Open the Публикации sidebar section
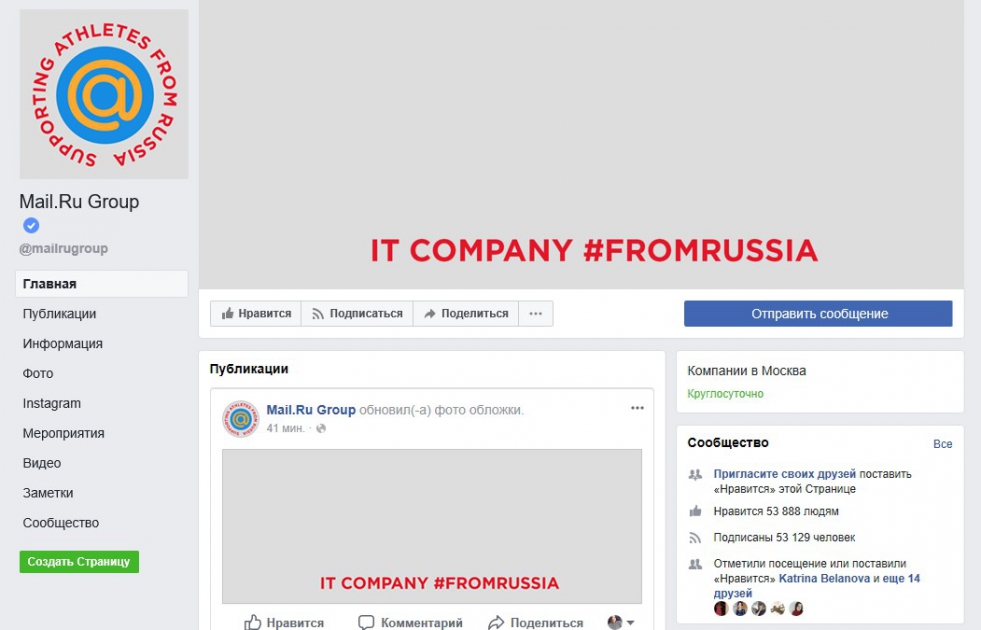 click(x=59, y=313)
